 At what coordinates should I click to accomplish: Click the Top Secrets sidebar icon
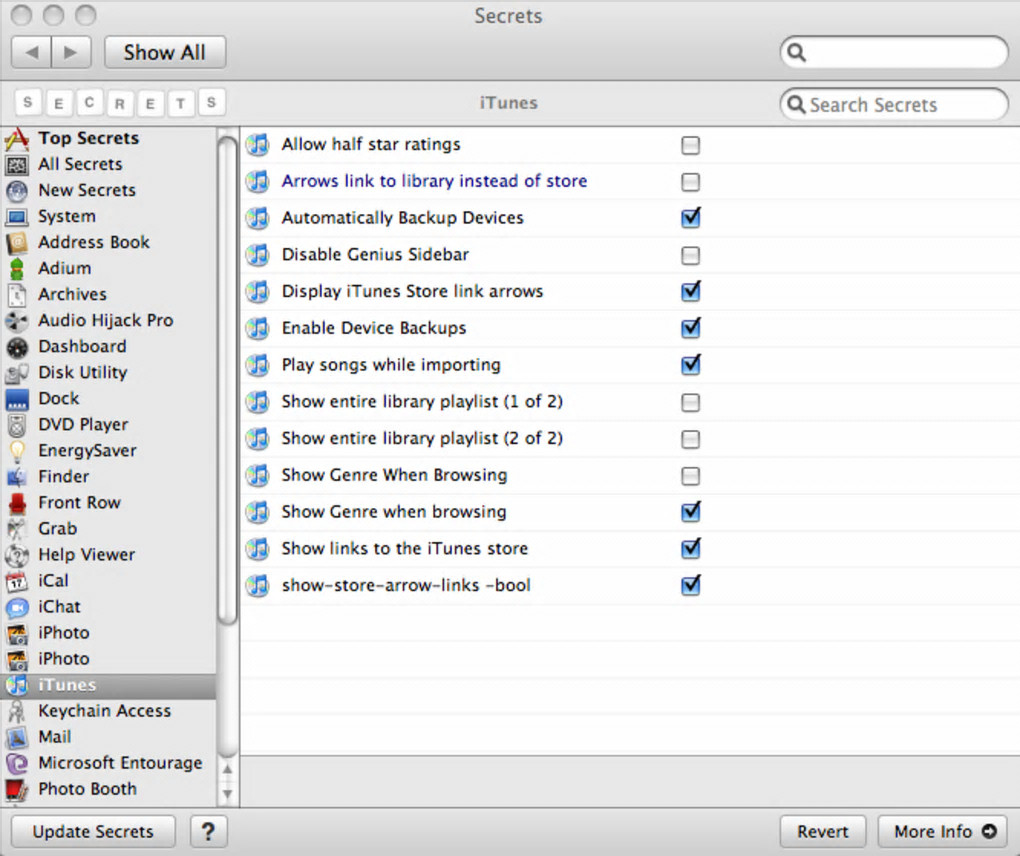(17, 139)
